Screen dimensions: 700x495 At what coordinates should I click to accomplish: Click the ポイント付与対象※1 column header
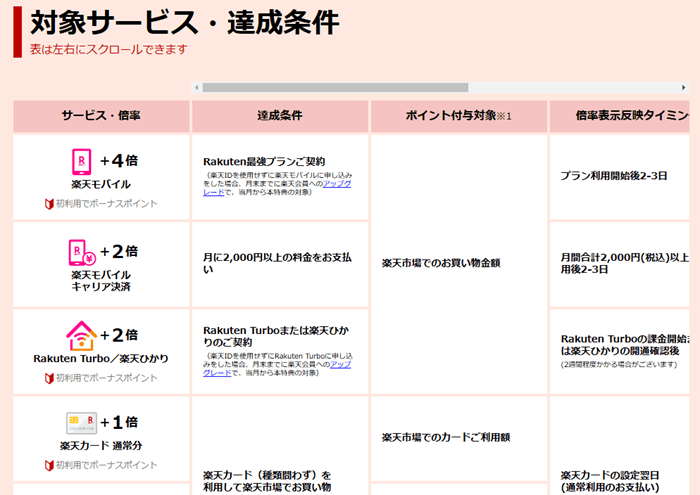459,116
